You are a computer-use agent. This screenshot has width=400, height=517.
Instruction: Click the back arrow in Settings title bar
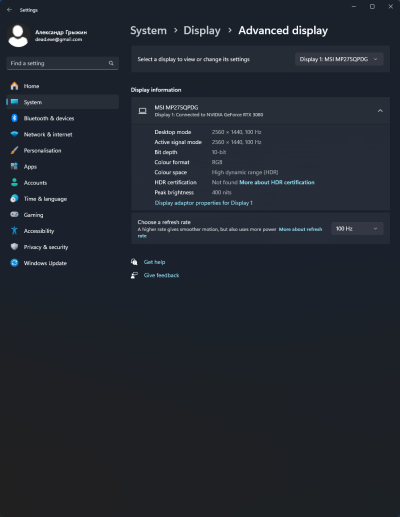9,10
